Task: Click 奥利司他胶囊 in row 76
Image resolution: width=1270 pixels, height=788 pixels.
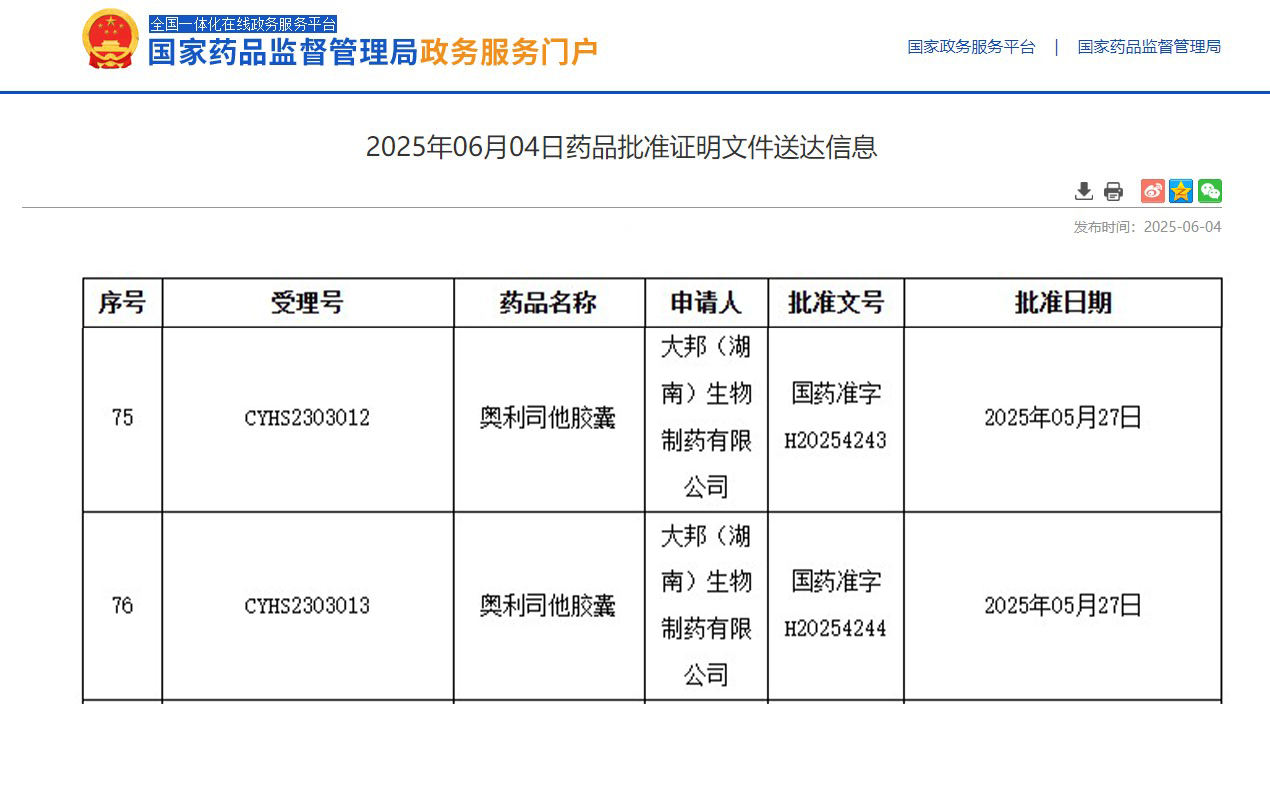Action: pos(548,606)
